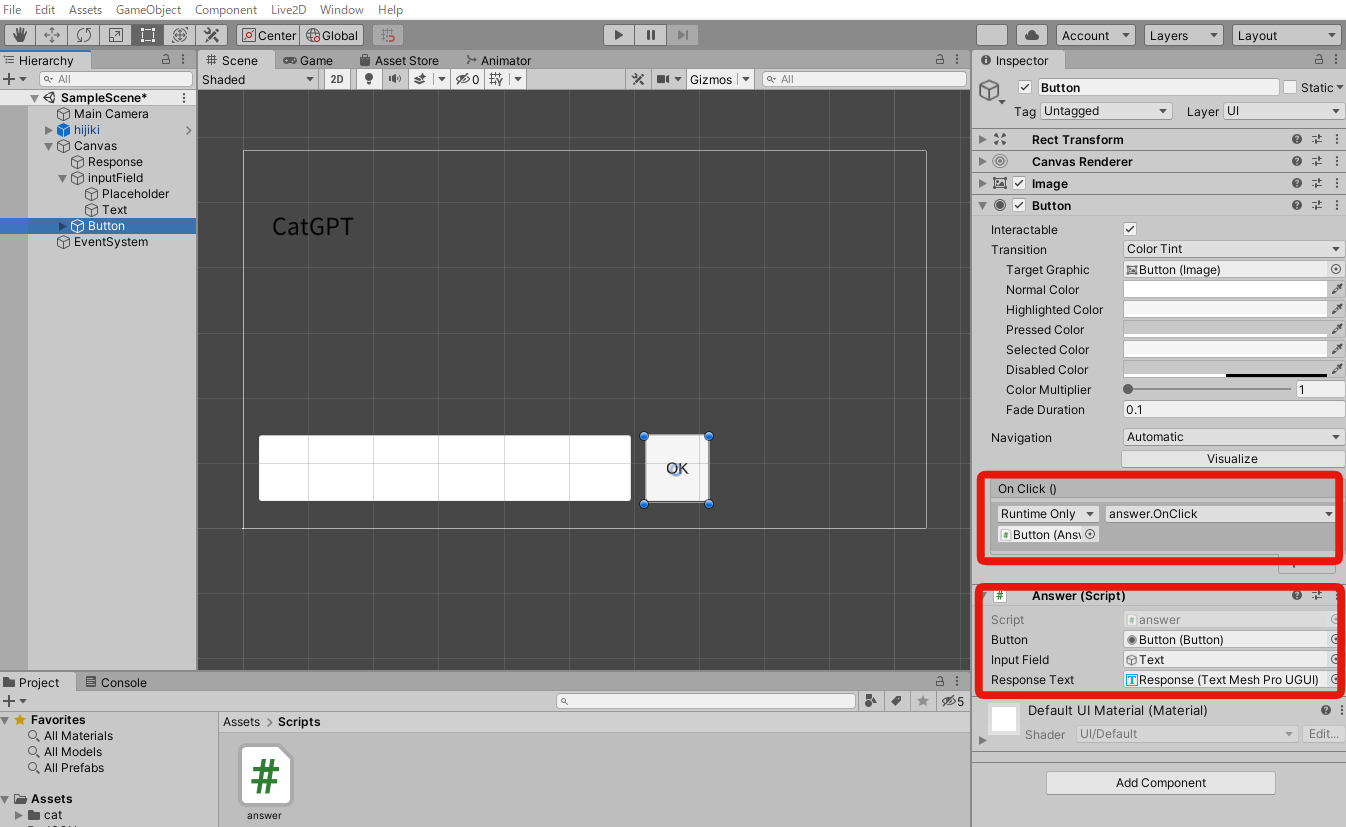Click the Add Component button

(1159, 782)
